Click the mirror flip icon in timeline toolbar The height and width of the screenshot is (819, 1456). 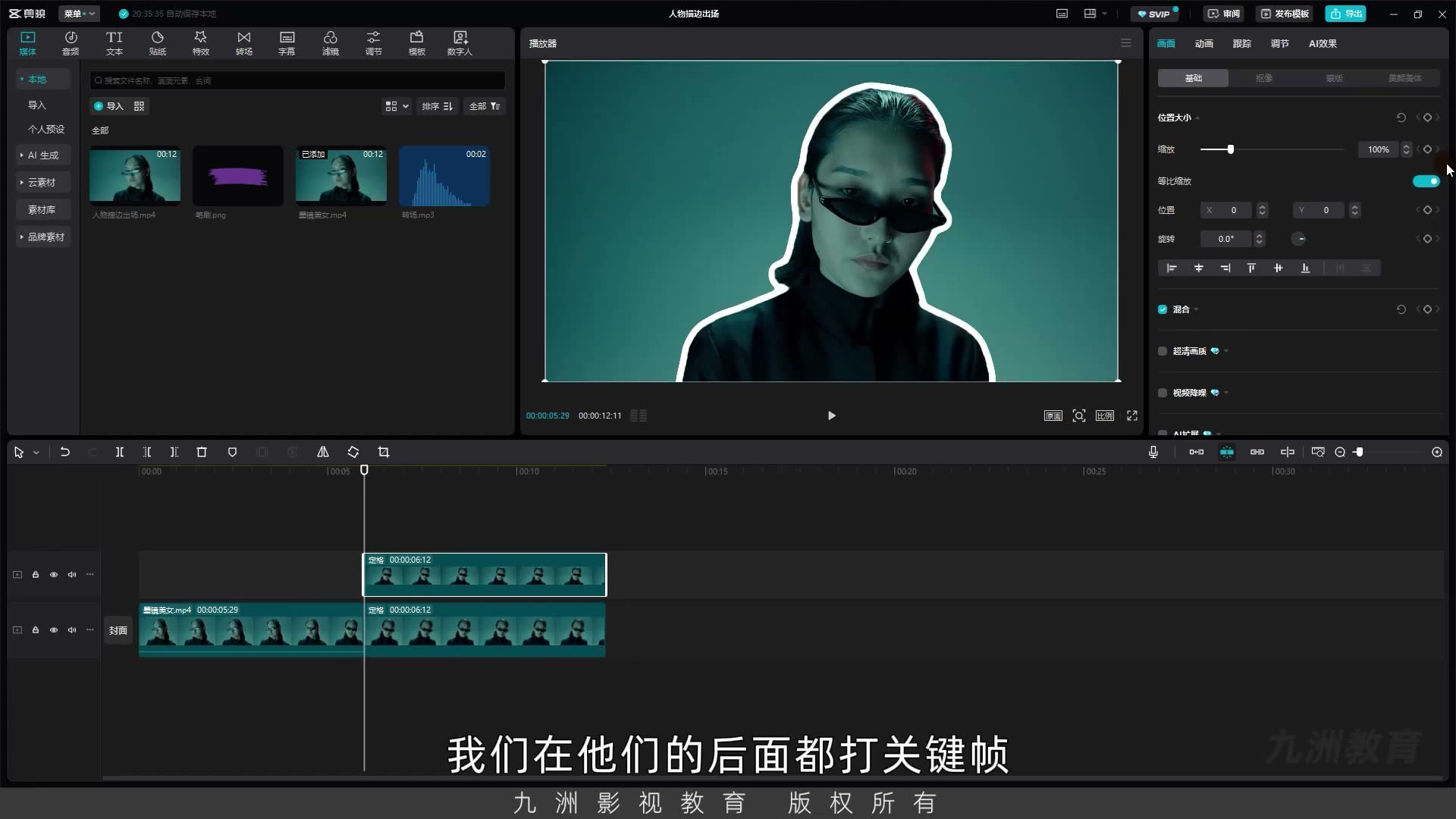pos(323,452)
